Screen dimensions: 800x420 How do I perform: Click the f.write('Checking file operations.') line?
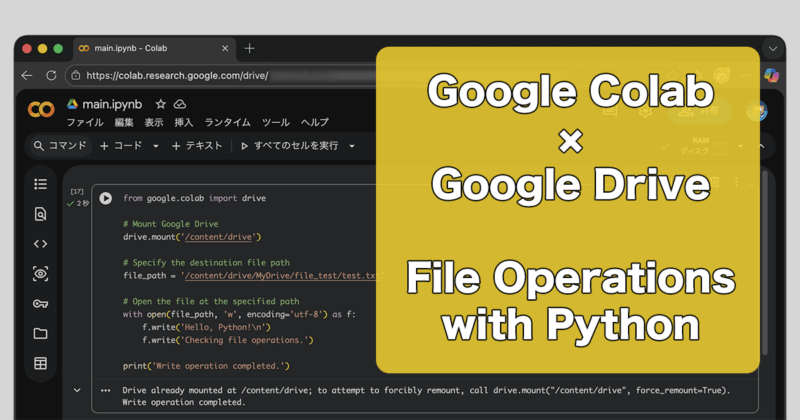(228, 340)
